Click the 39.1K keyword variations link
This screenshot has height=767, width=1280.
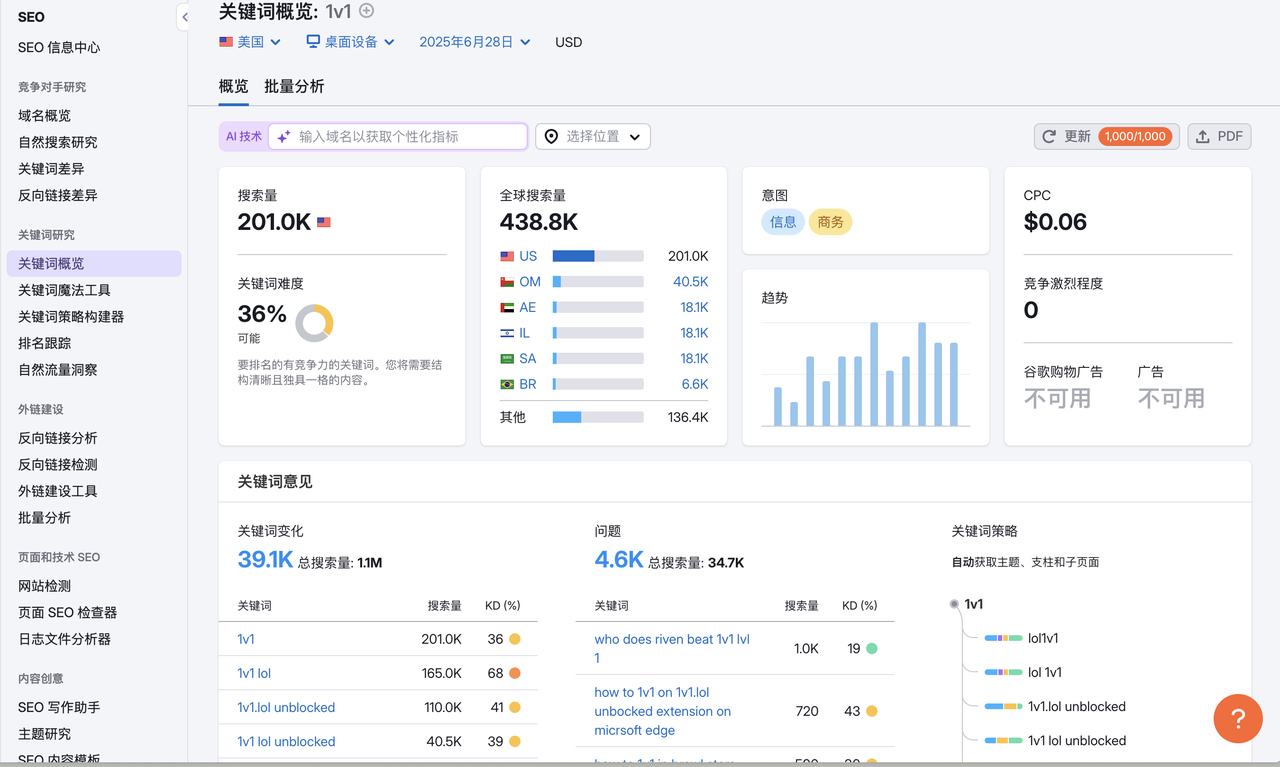pos(265,560)
